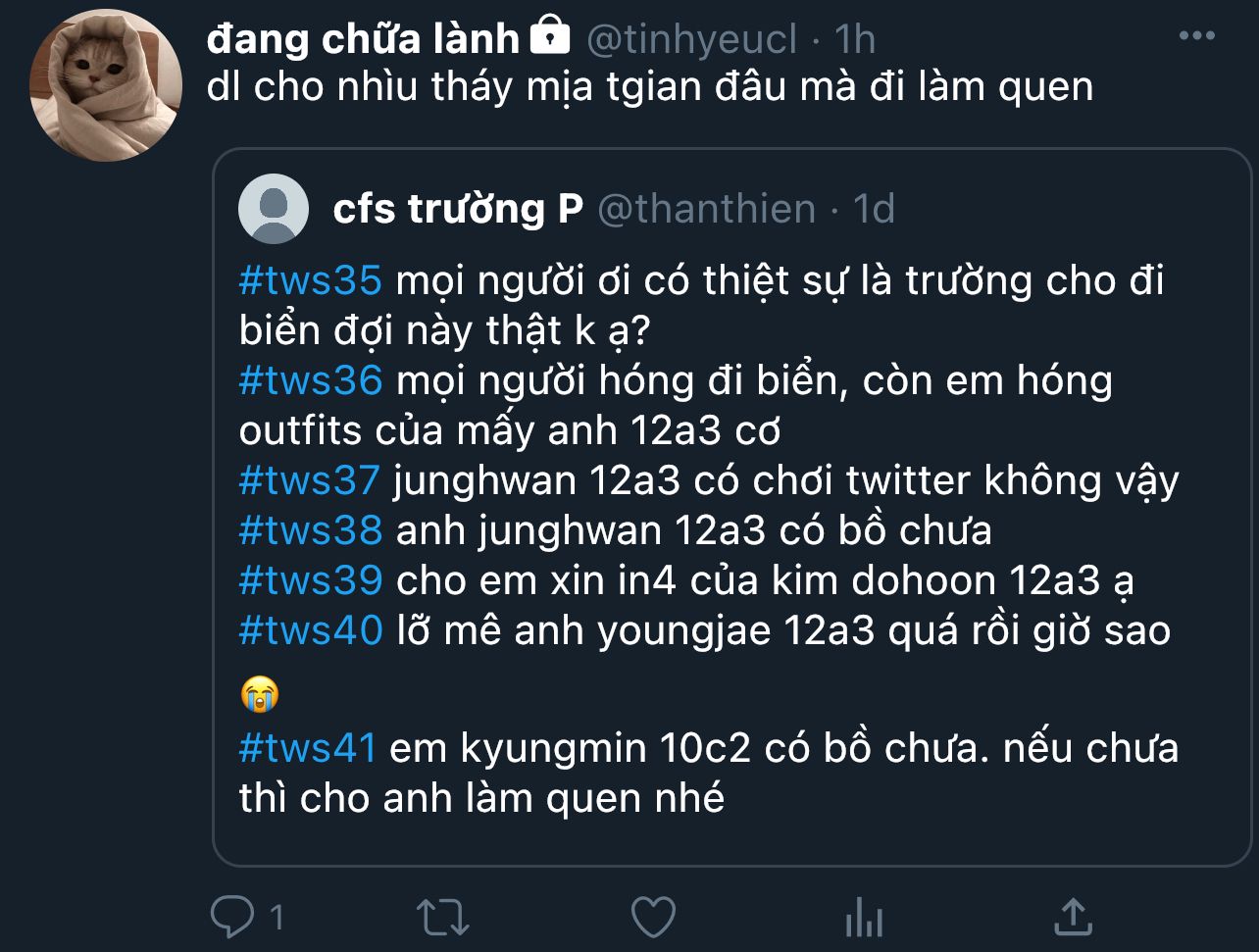Click the #tws39 hashtag
This screenshot has height=952, width=1259.
tap(310, 580)
